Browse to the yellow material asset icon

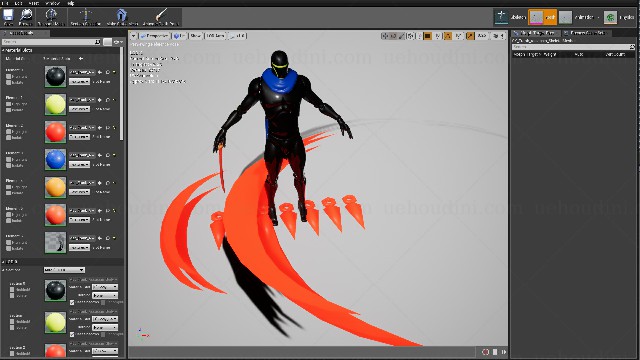tap(108, 100)
